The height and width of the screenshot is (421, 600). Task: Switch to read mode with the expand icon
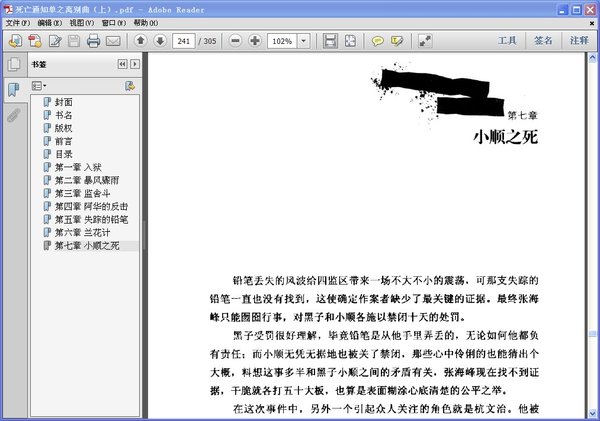425,41
